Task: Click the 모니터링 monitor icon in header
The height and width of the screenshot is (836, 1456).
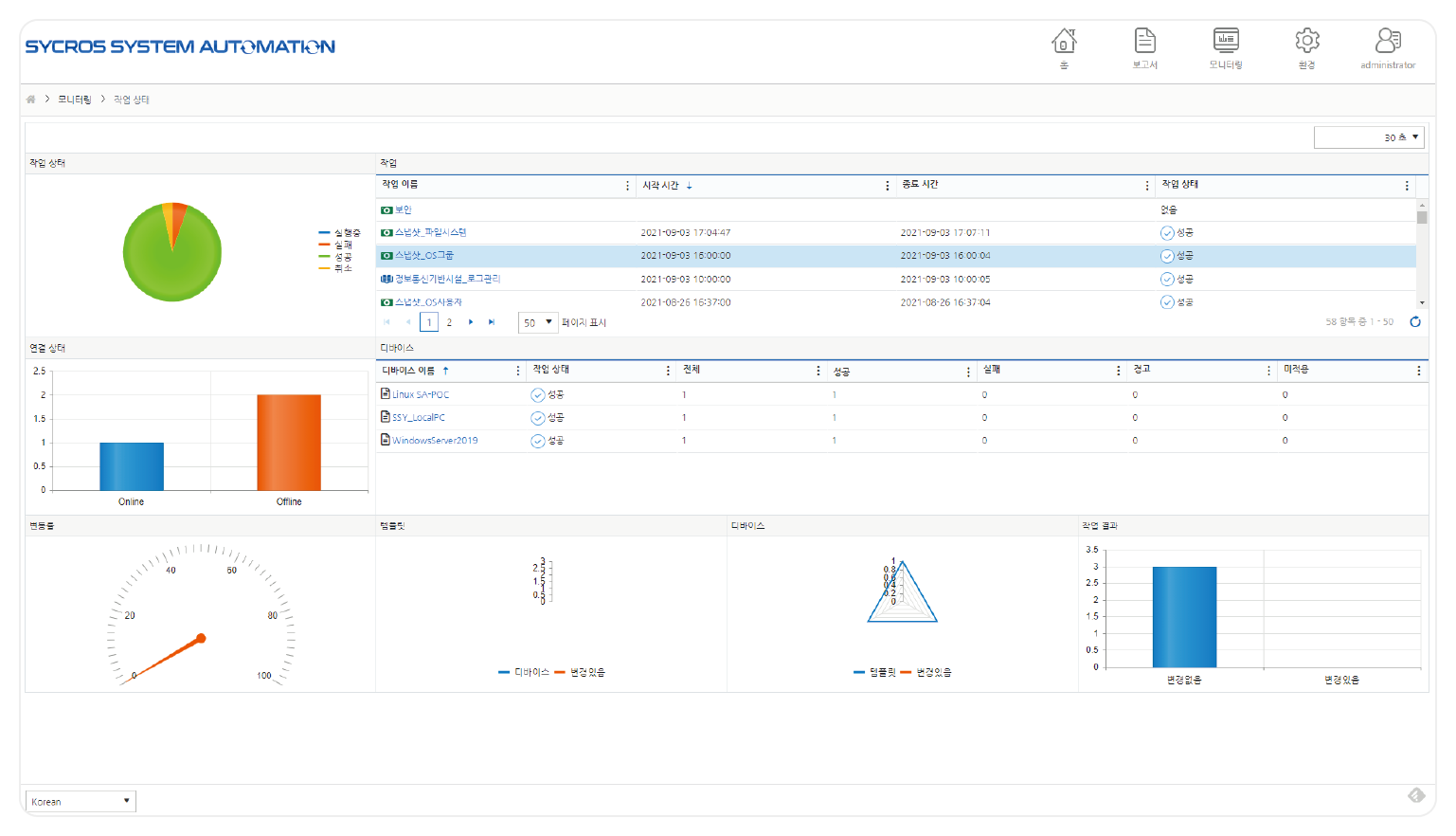Action: click(x=1226, y=41)
